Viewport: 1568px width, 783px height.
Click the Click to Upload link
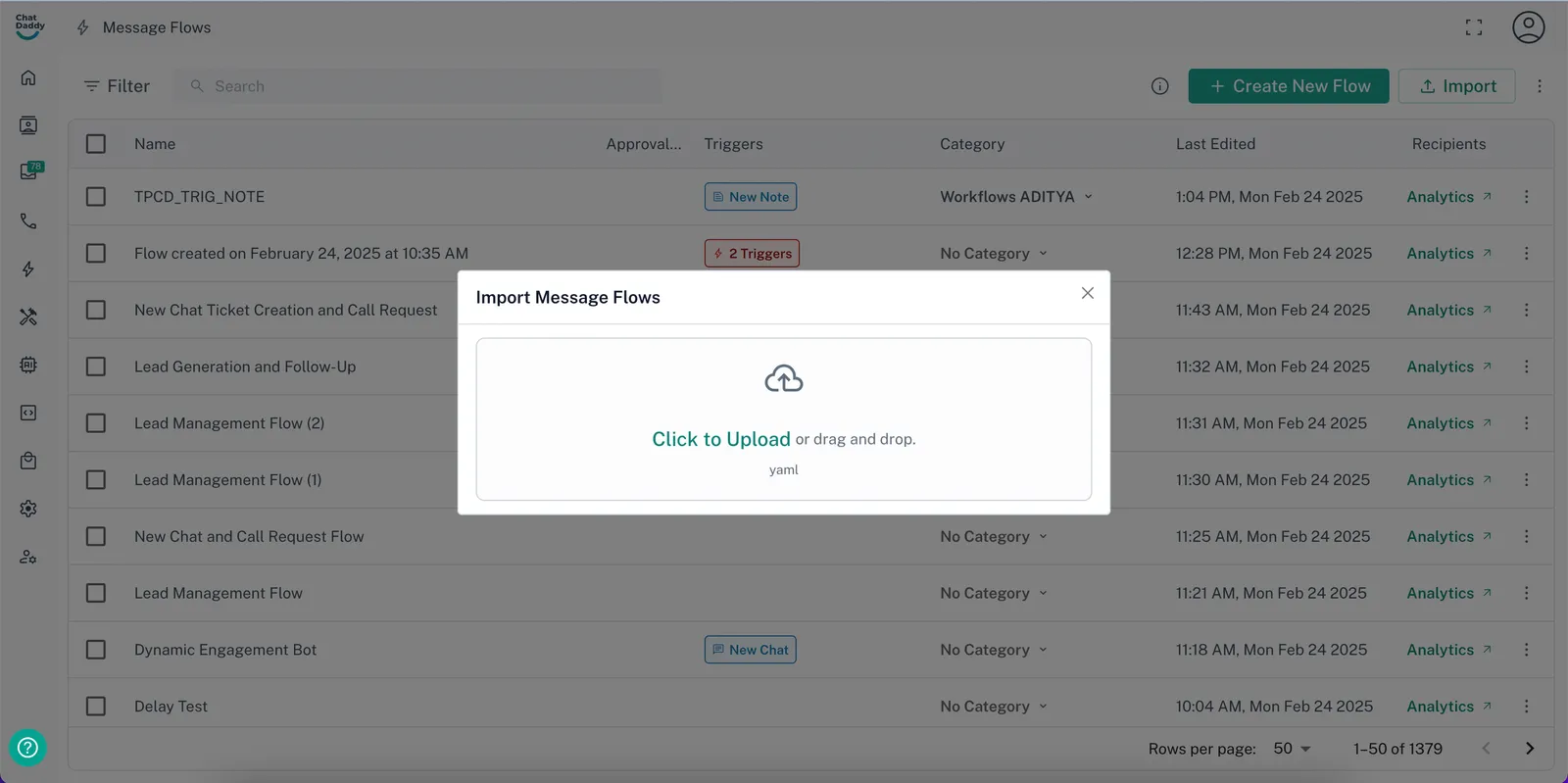click(x=720, y=439)
